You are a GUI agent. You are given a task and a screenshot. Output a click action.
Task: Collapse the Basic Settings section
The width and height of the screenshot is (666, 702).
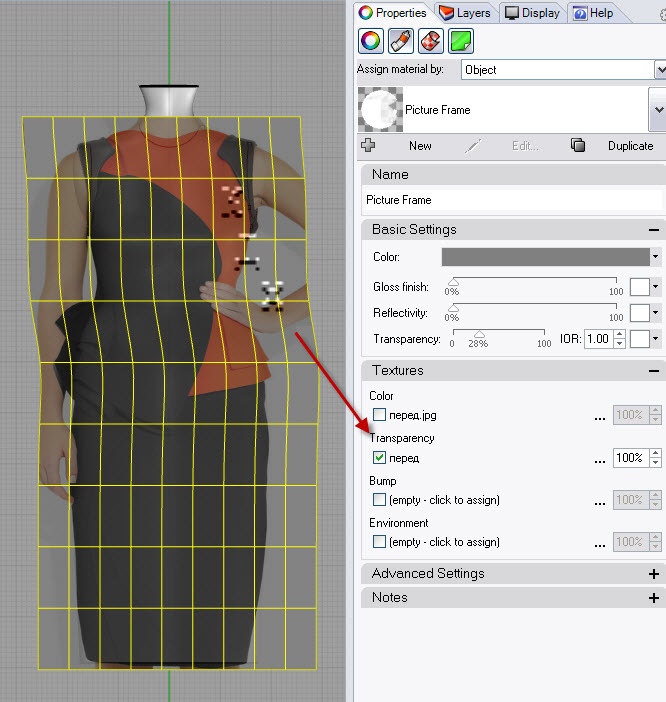[653, 230]
